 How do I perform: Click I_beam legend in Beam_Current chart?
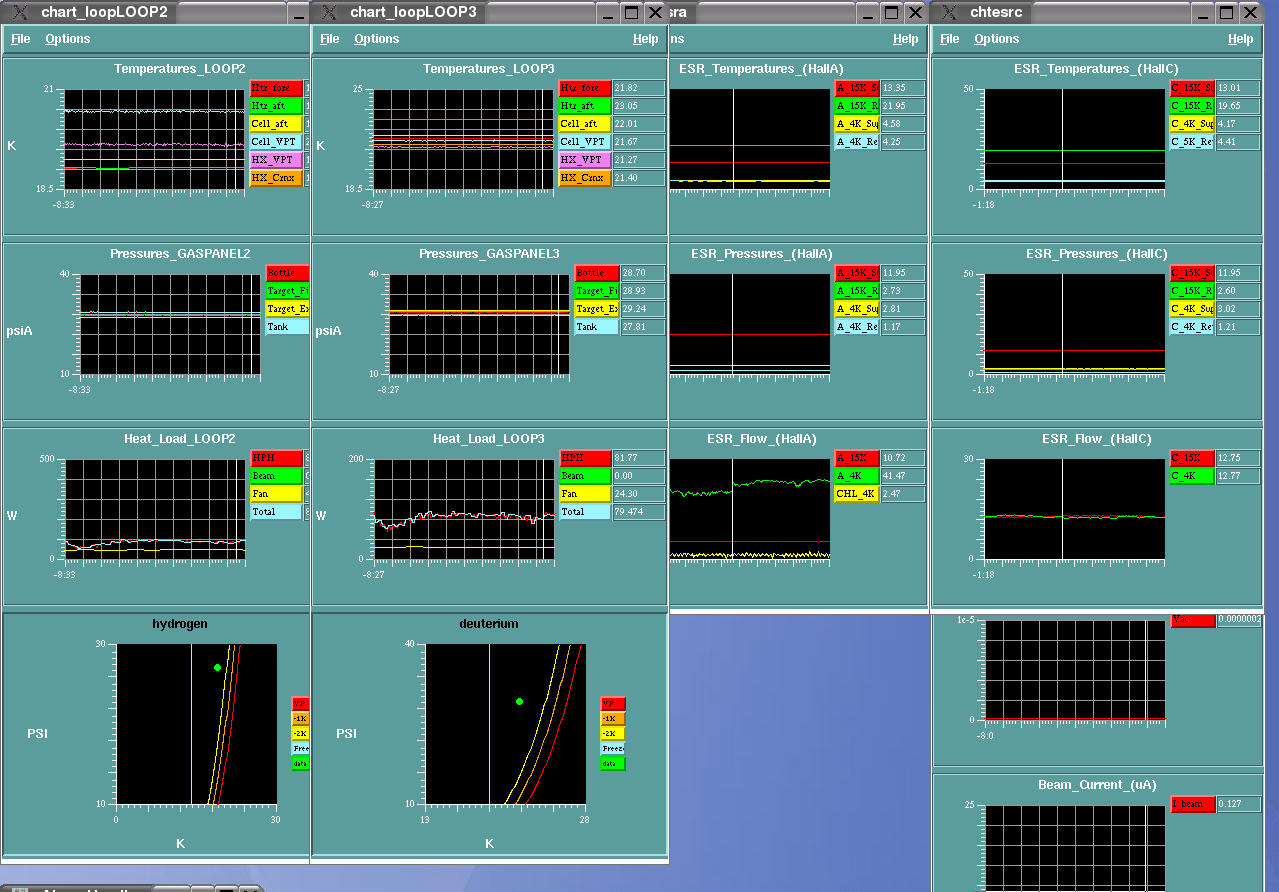(1193, 804)
